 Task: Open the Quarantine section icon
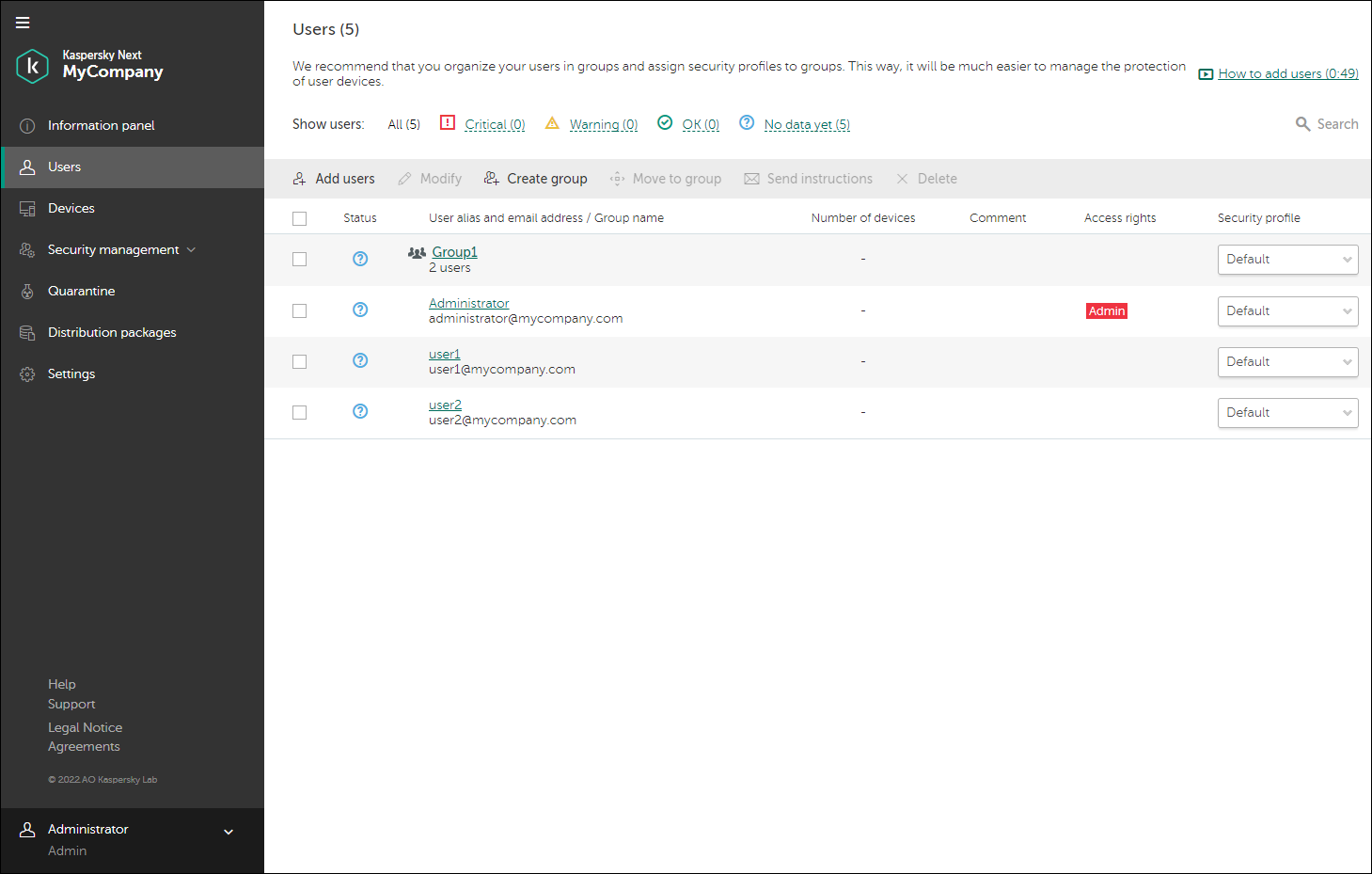[26, 291]
